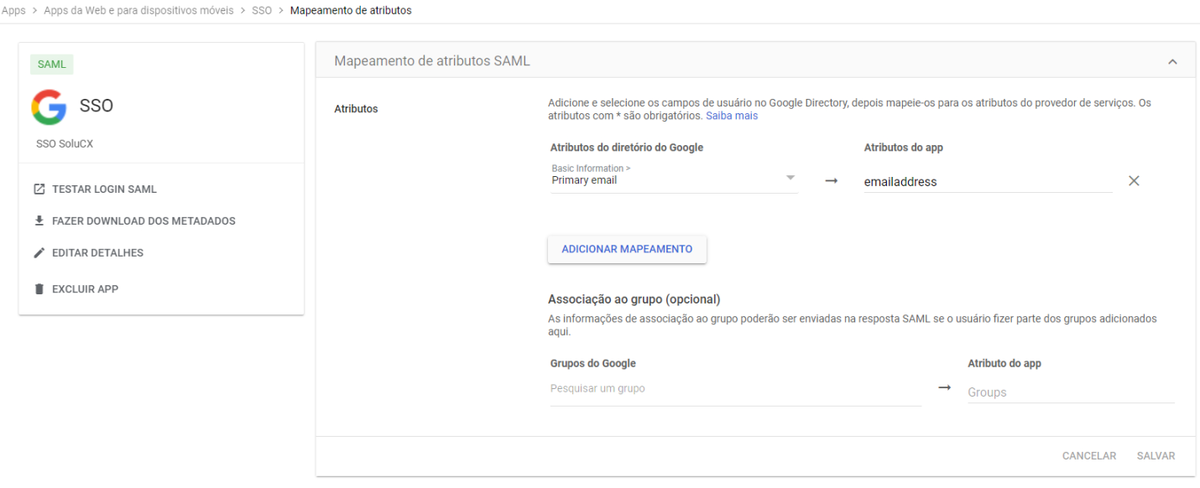Click the Testar Login SAML open icon
1200x488 pixels.
[39, 189]
